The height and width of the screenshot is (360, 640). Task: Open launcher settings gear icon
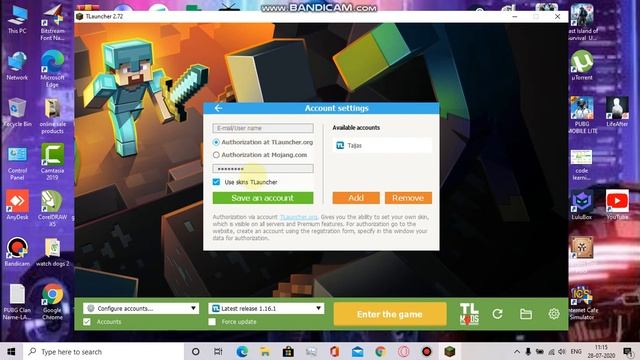[554, 314]
